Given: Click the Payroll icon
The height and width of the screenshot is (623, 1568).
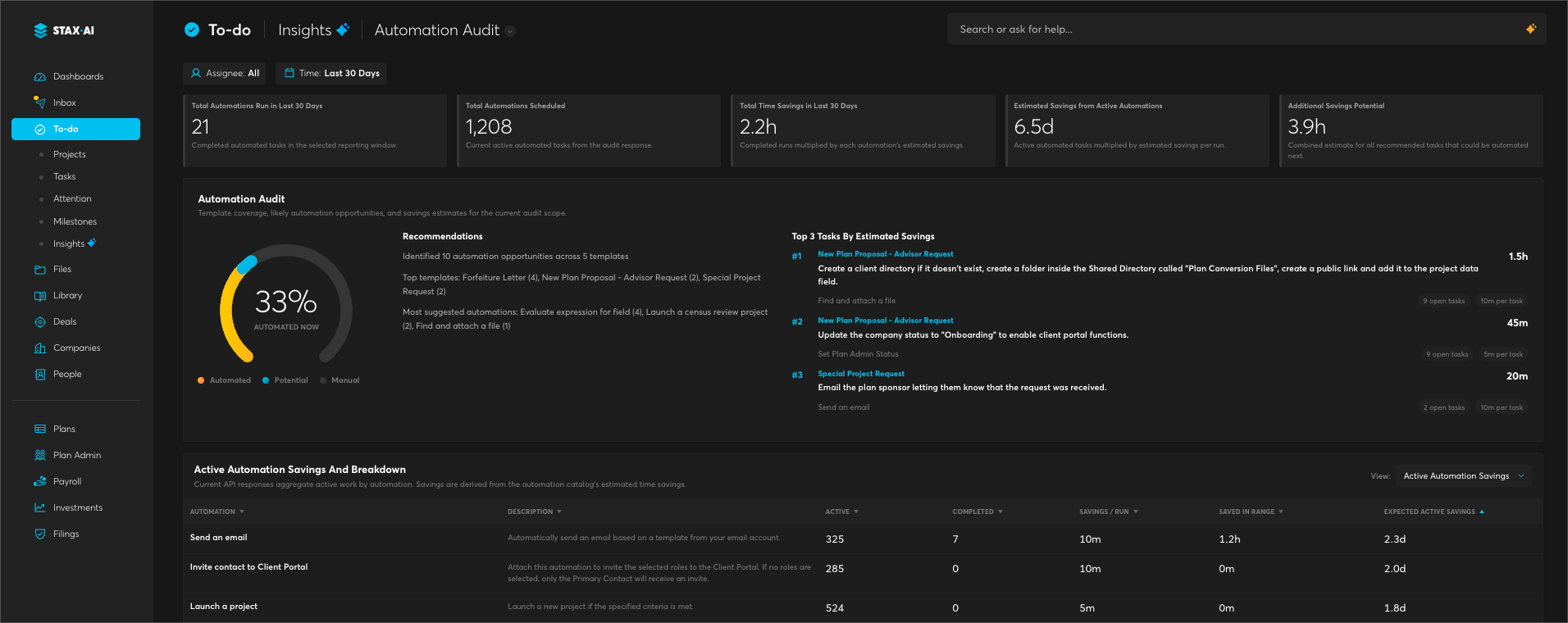Looking at the screenshot, I should pyautogui.click(x=39, y=481).
